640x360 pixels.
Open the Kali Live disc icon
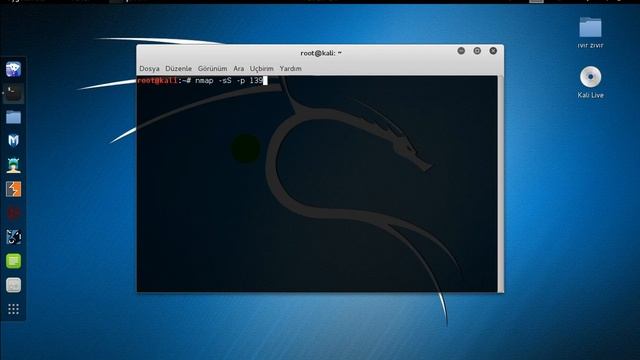coord(590,82)
